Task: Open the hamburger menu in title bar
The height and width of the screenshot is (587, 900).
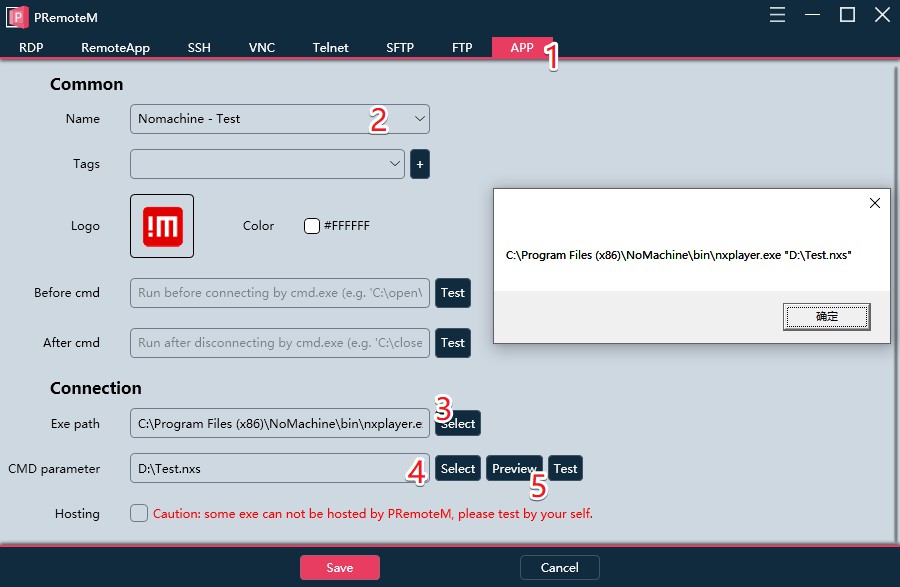Action: coord(777,14)
